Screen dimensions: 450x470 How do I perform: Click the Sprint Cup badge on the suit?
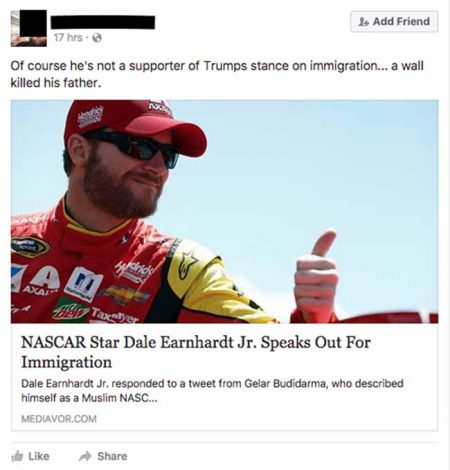tap(30, 247)
